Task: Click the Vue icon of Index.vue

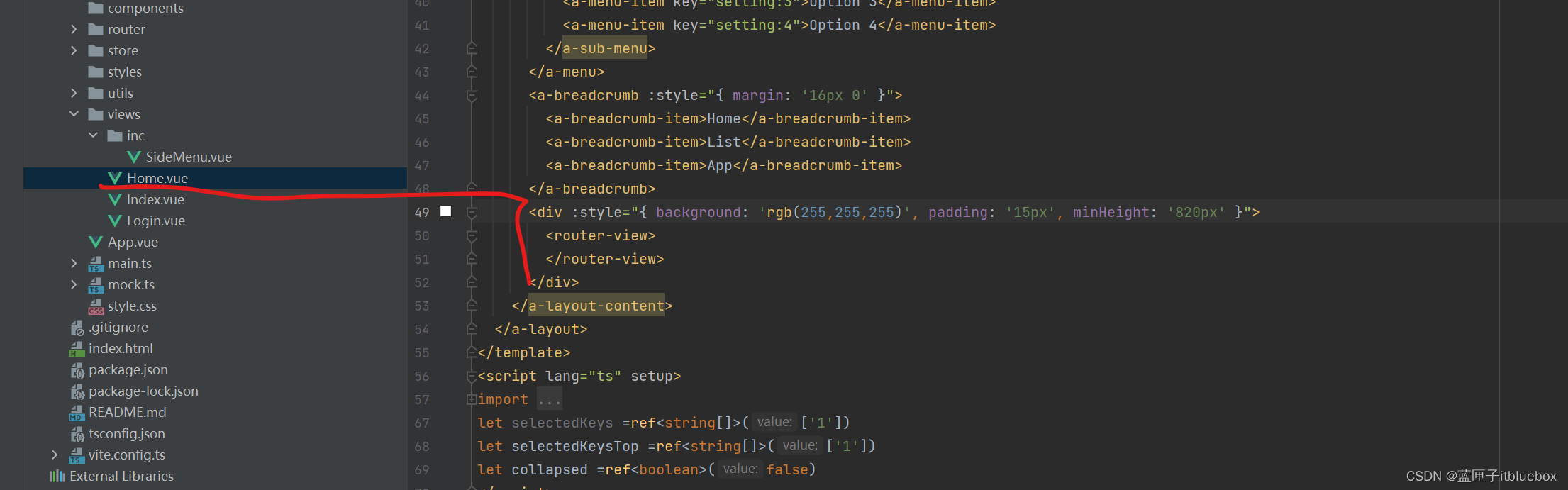Action: click(x=114, y=199)
